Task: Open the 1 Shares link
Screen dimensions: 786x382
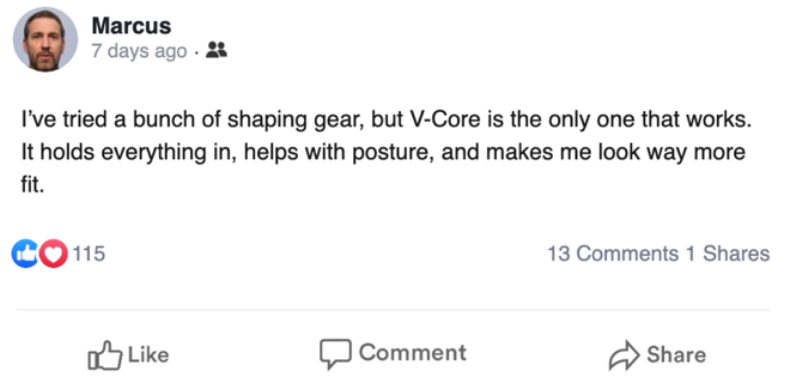Action: click(x=727, y=254)
